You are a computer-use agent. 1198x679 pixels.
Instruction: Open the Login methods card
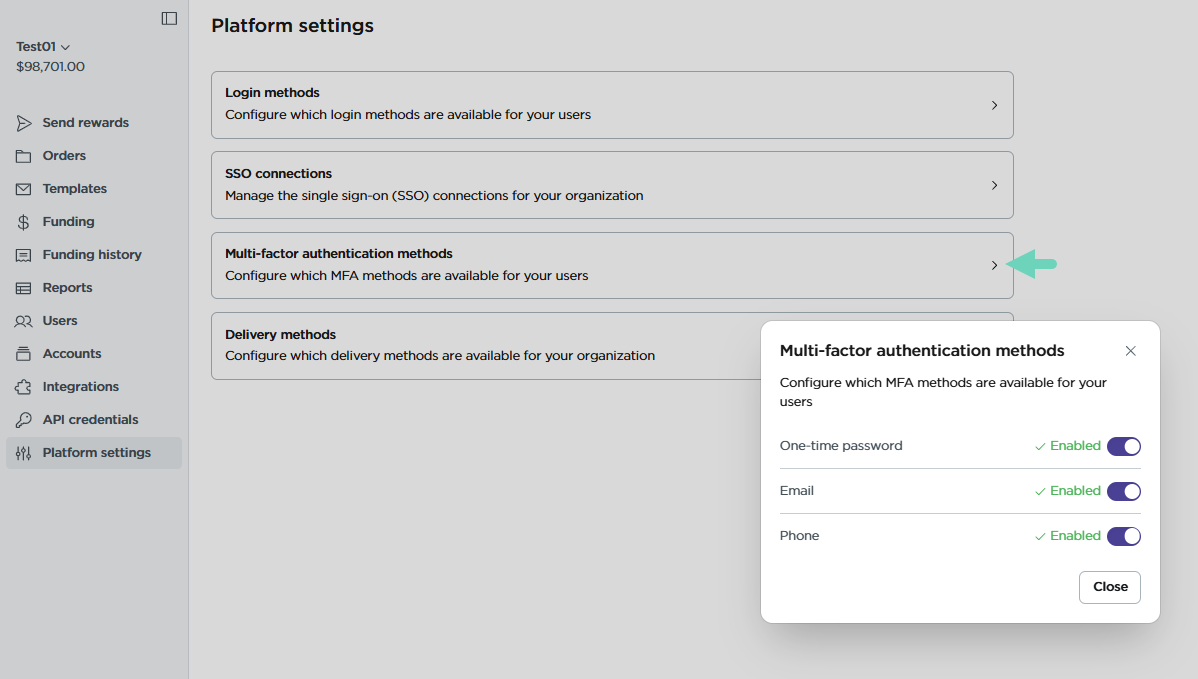pyautogui.click(x=612, y=105)
